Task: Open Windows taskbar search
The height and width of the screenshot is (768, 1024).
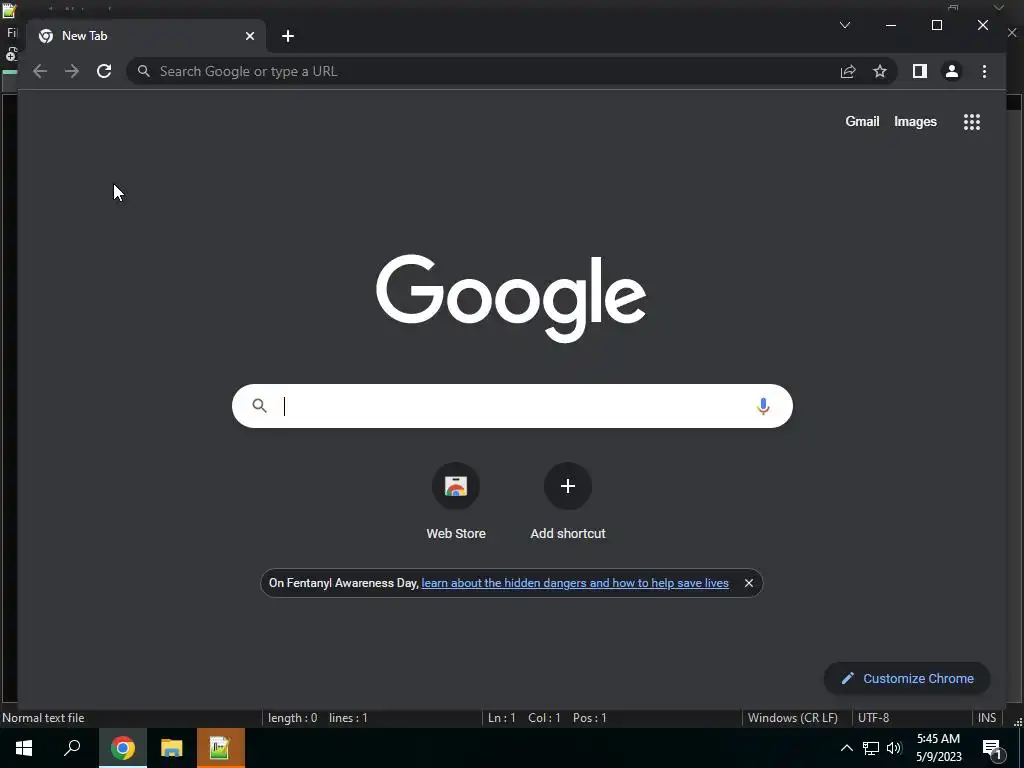Action: pos(72,748)
